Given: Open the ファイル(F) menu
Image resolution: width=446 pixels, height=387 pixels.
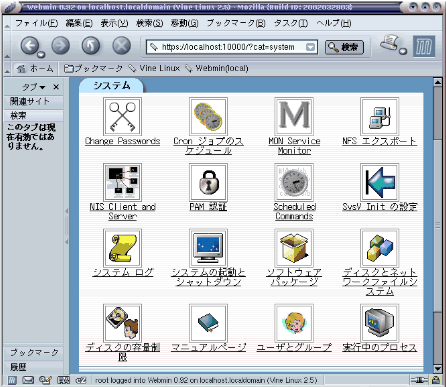Looking at the screenshot, I should coord(36,23).
